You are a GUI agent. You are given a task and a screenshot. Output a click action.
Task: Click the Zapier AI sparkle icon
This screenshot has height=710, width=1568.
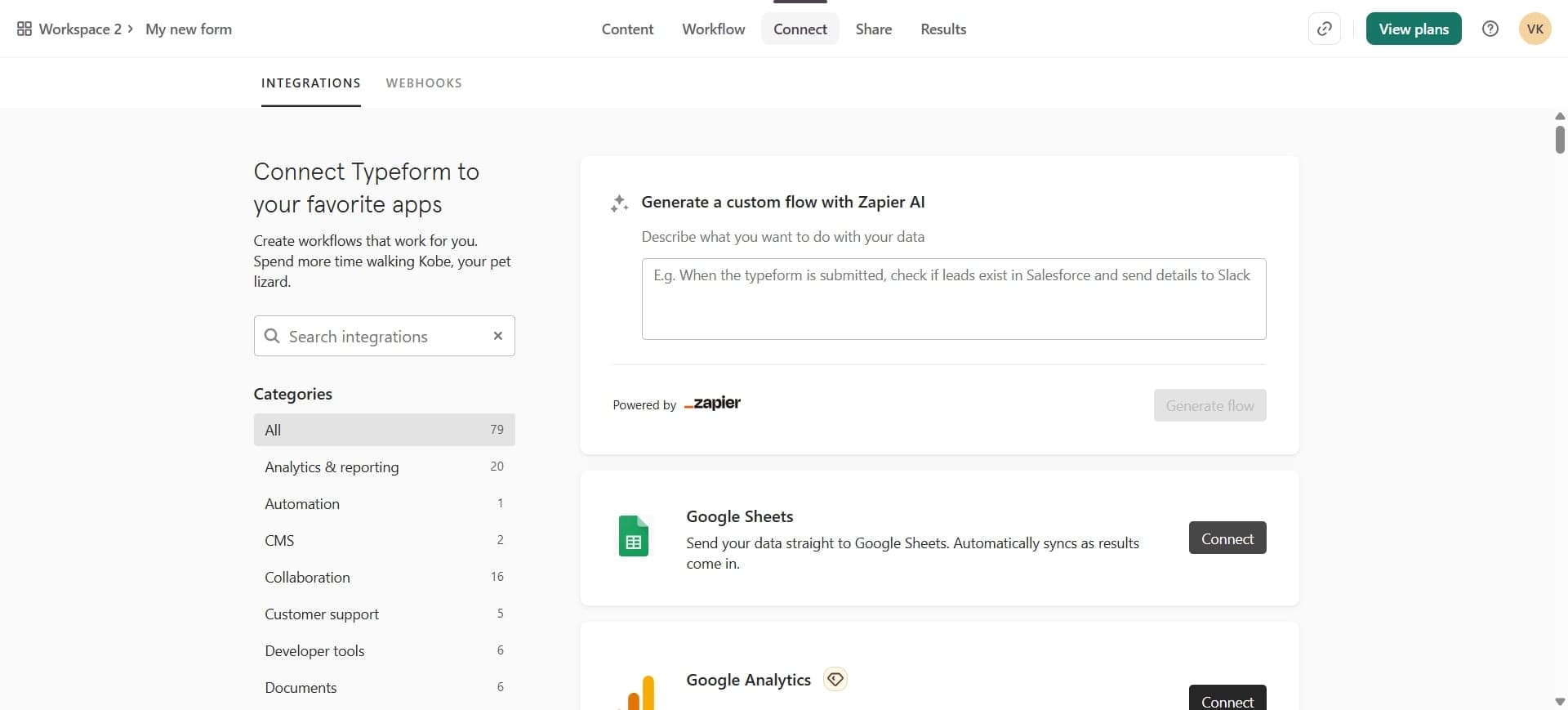pos(619,203)
